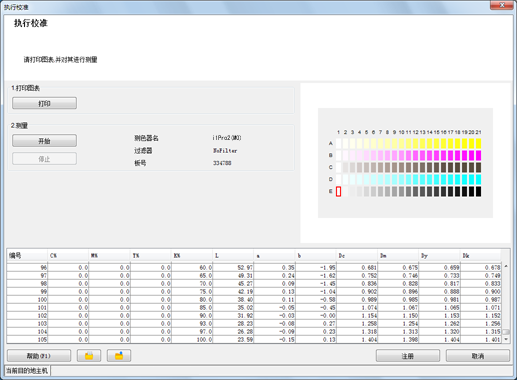Select table row number 104

coord(254,331)
